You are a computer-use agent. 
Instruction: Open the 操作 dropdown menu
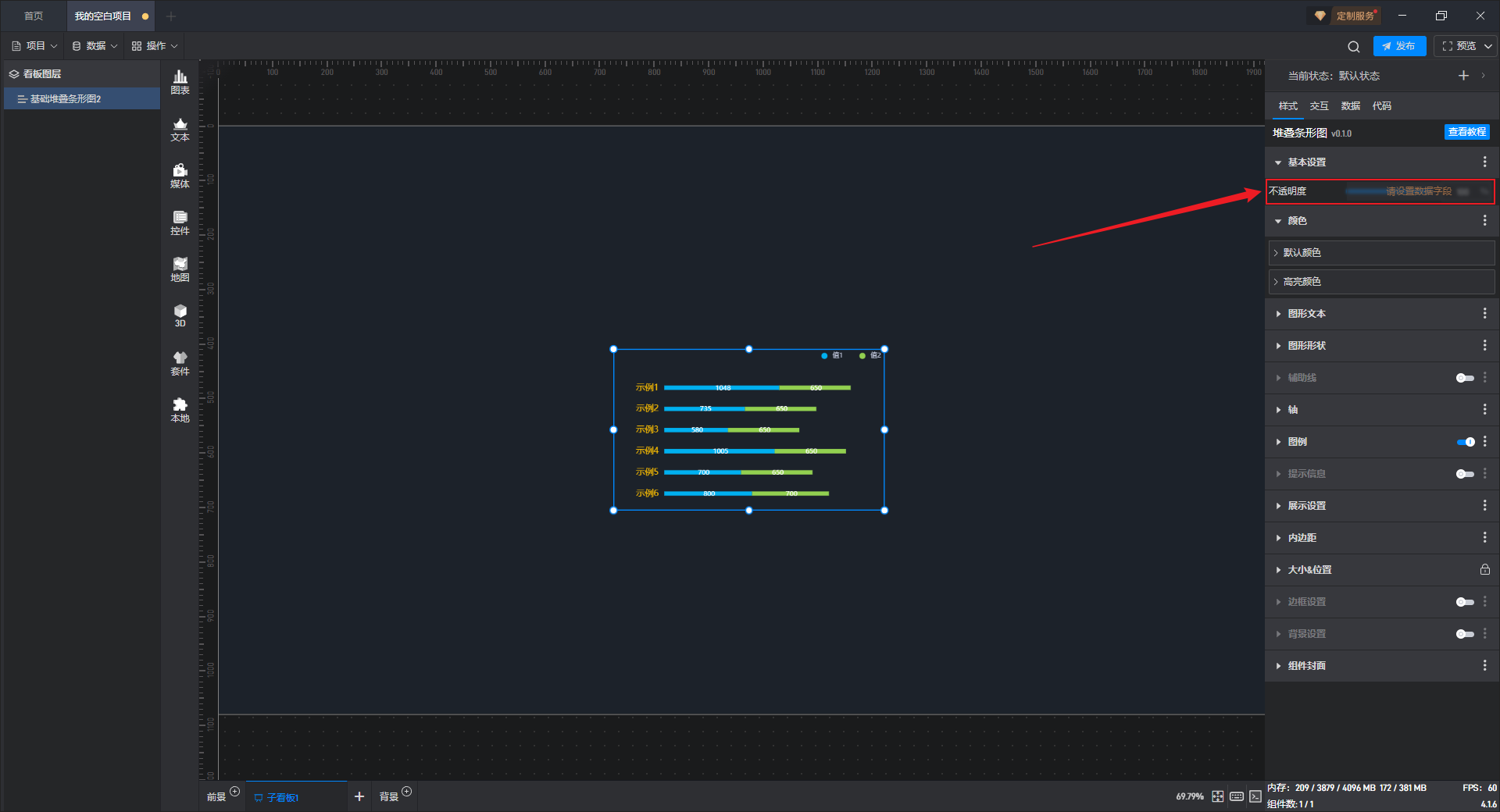[155, 46]
